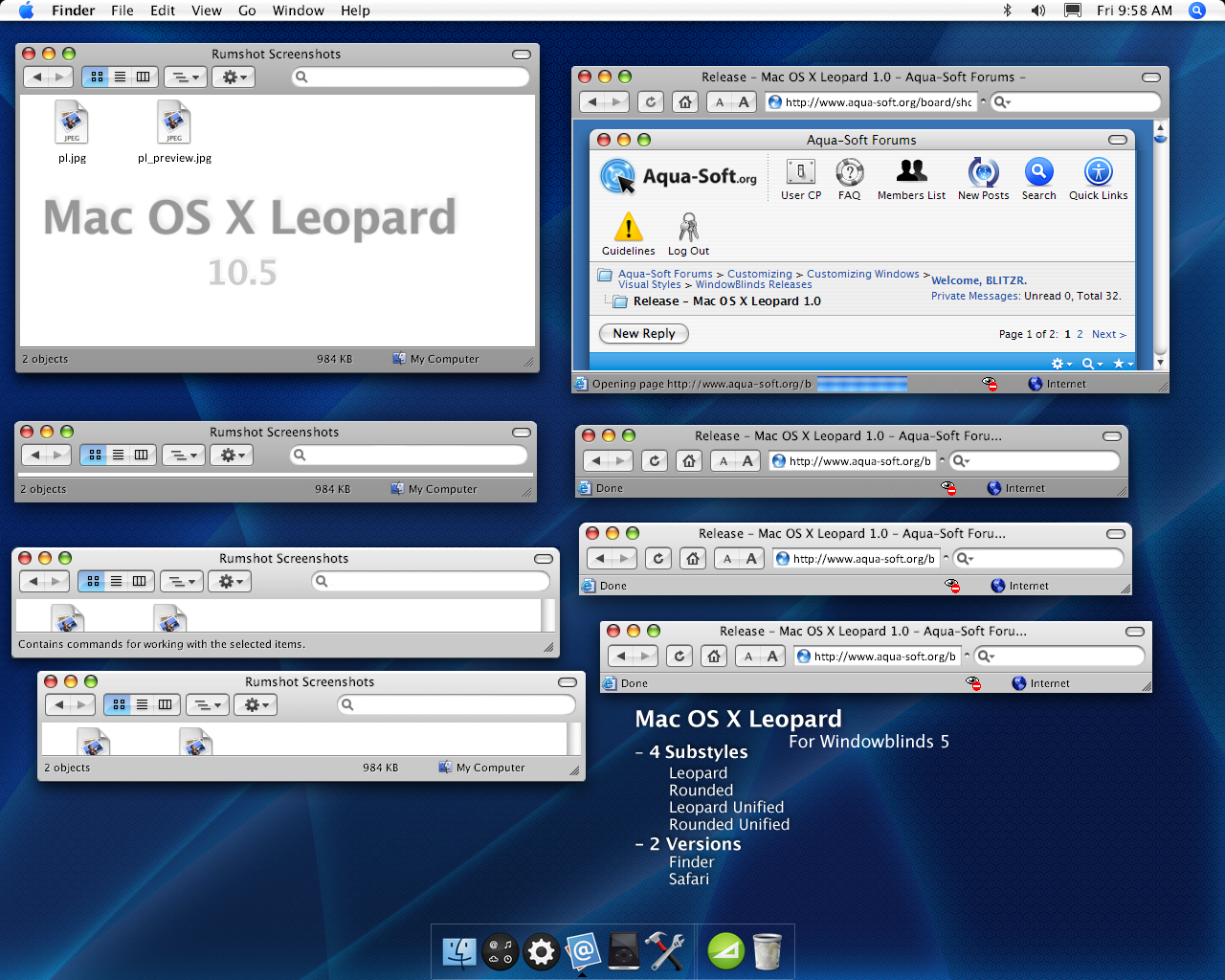Open the hammer and wrench utility in Dock
1225x980 pixels.
click(665, 952)
